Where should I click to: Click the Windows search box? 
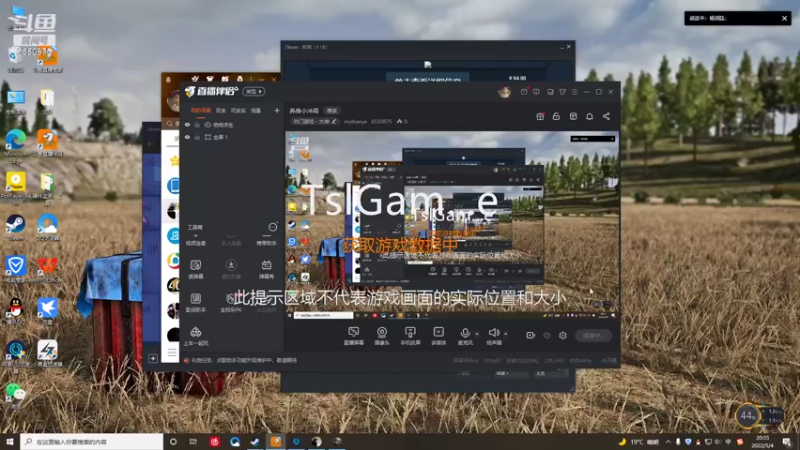(92, 441)
